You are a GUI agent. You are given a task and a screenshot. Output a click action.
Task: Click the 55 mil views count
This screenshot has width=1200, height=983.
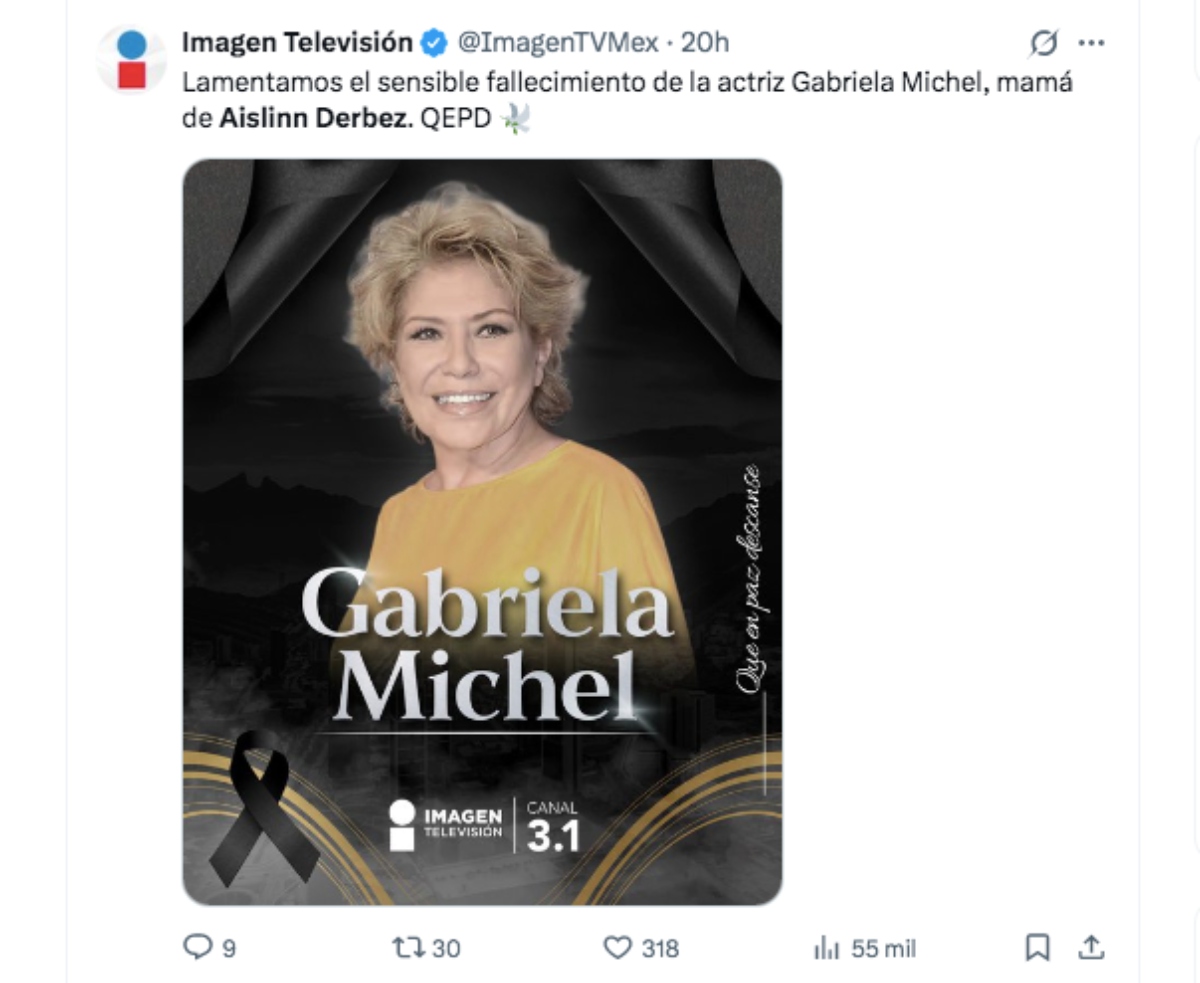pos(883,948)
